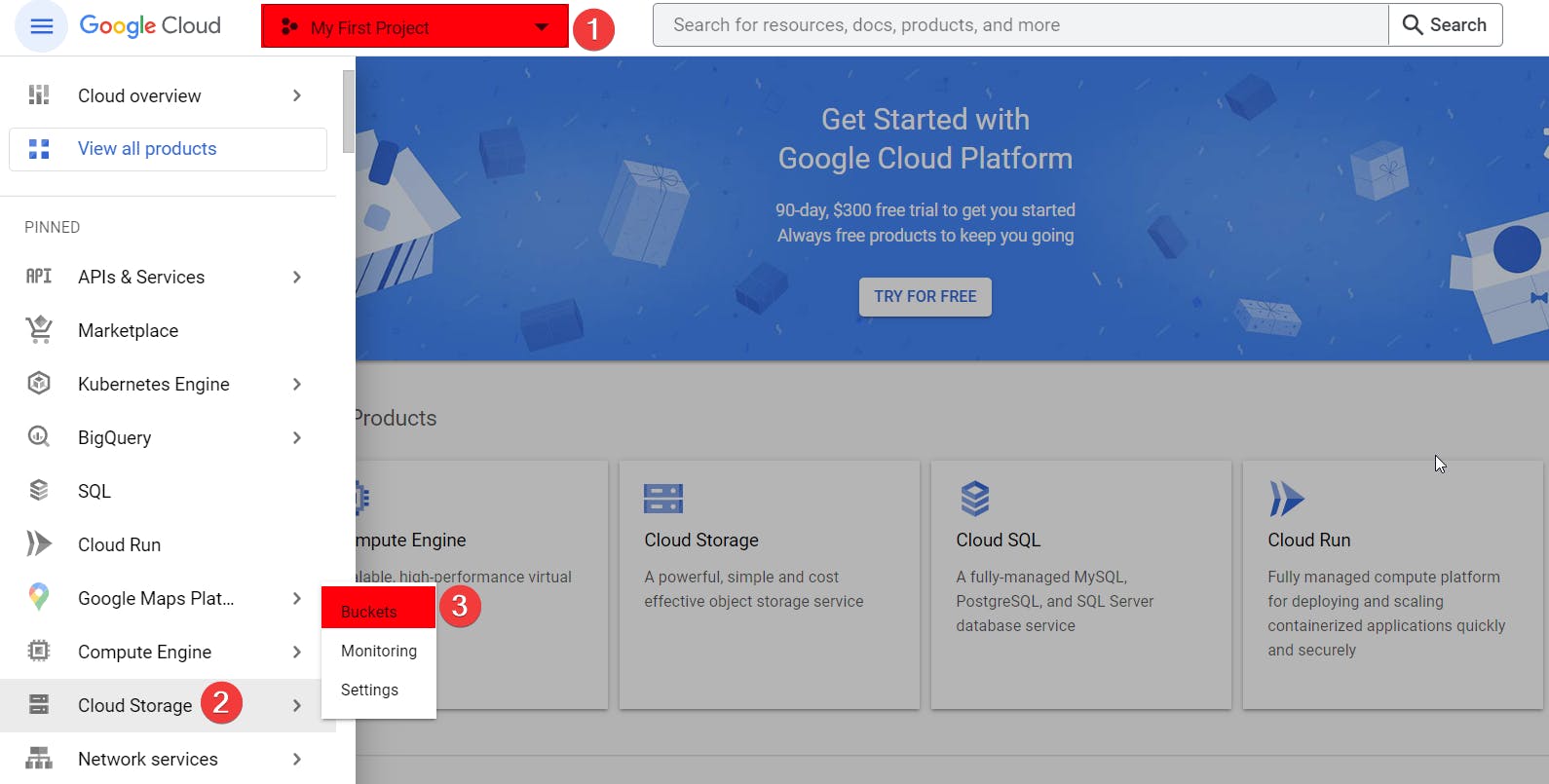Focus the search resources input field
1549x784 pixels.
click(x=1020, y=25)
